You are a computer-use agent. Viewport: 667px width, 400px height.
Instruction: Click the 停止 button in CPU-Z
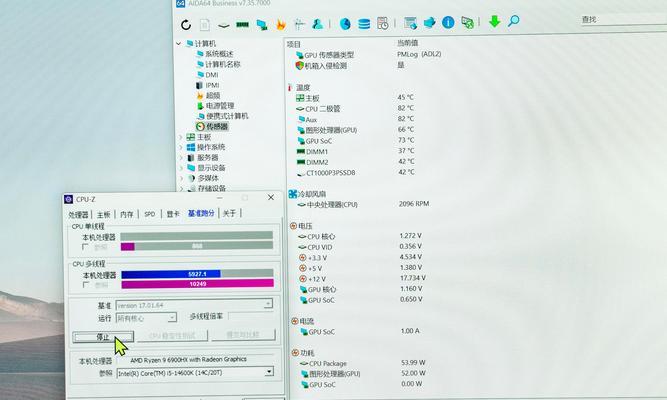point(103,337)
